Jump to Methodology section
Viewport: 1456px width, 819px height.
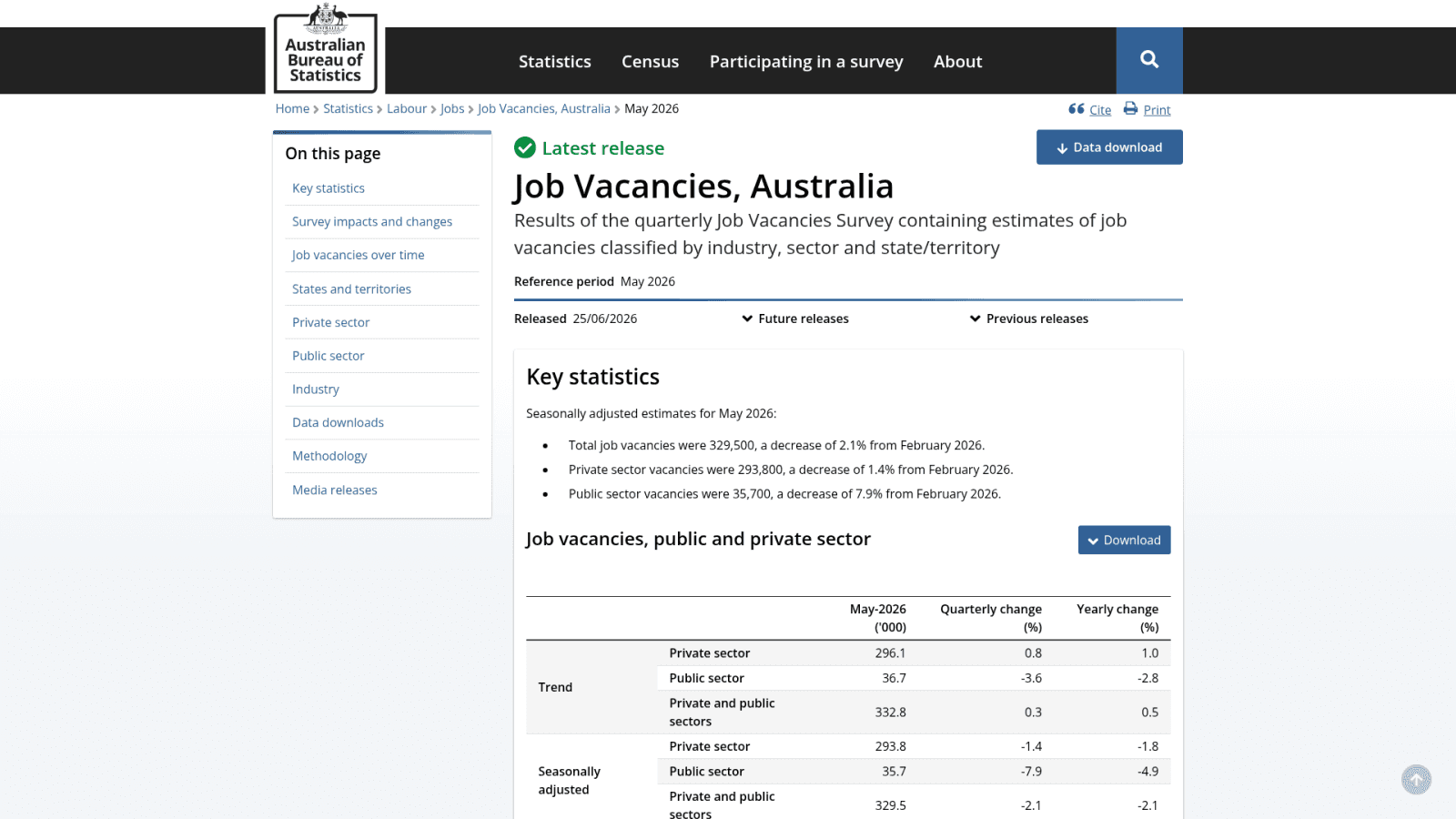click(329, 456)
